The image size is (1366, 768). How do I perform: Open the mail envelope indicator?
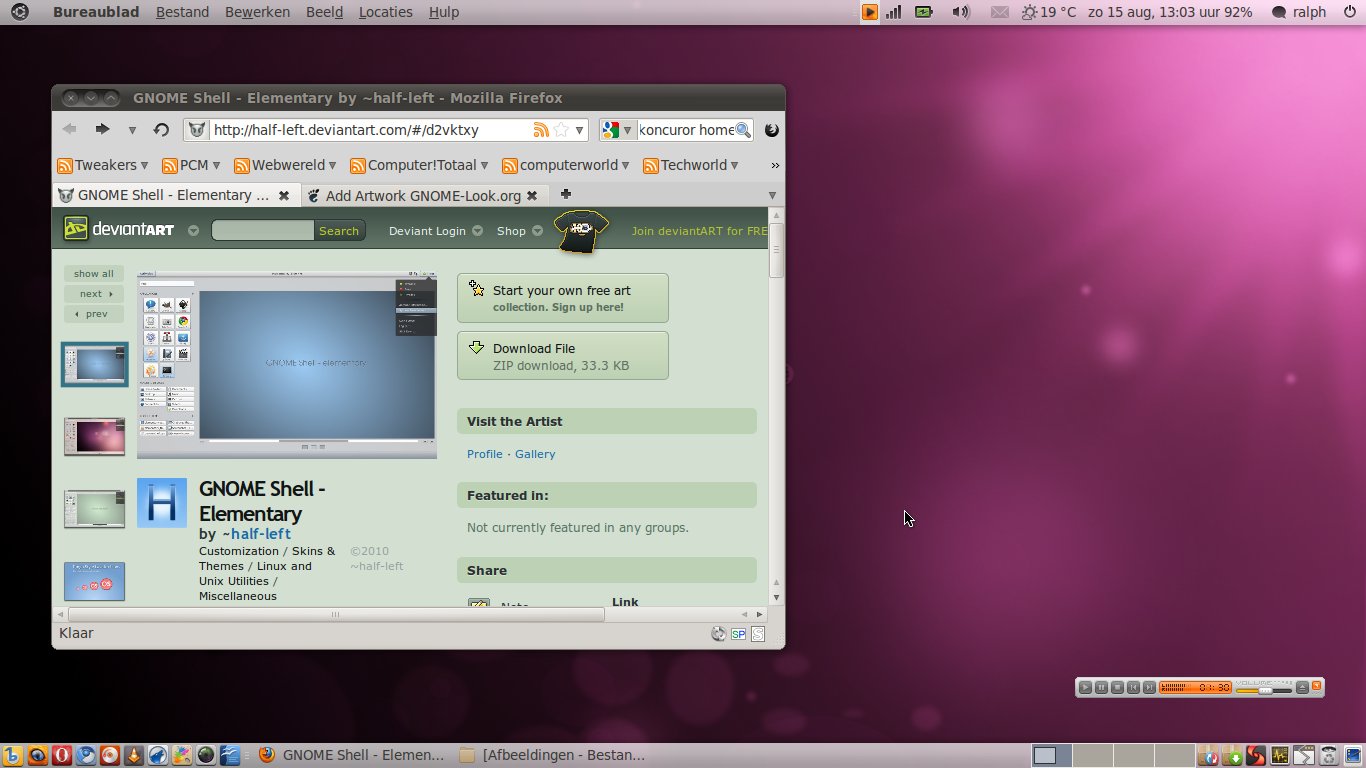(999, 12)
